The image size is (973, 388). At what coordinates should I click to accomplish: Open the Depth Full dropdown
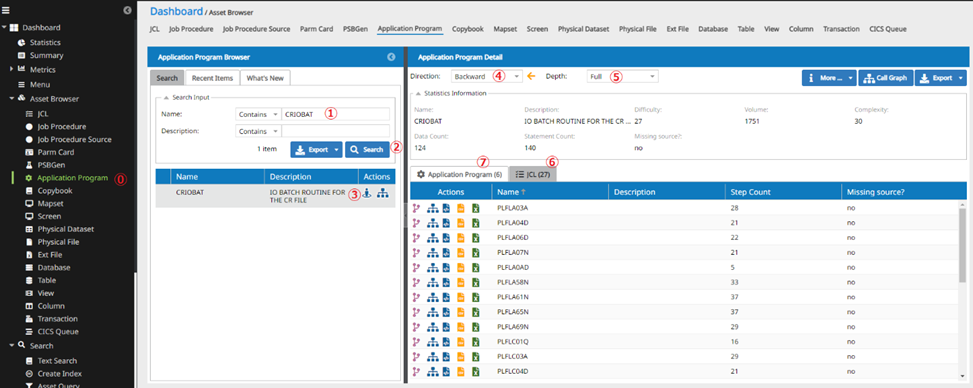[x=622, y=76]
